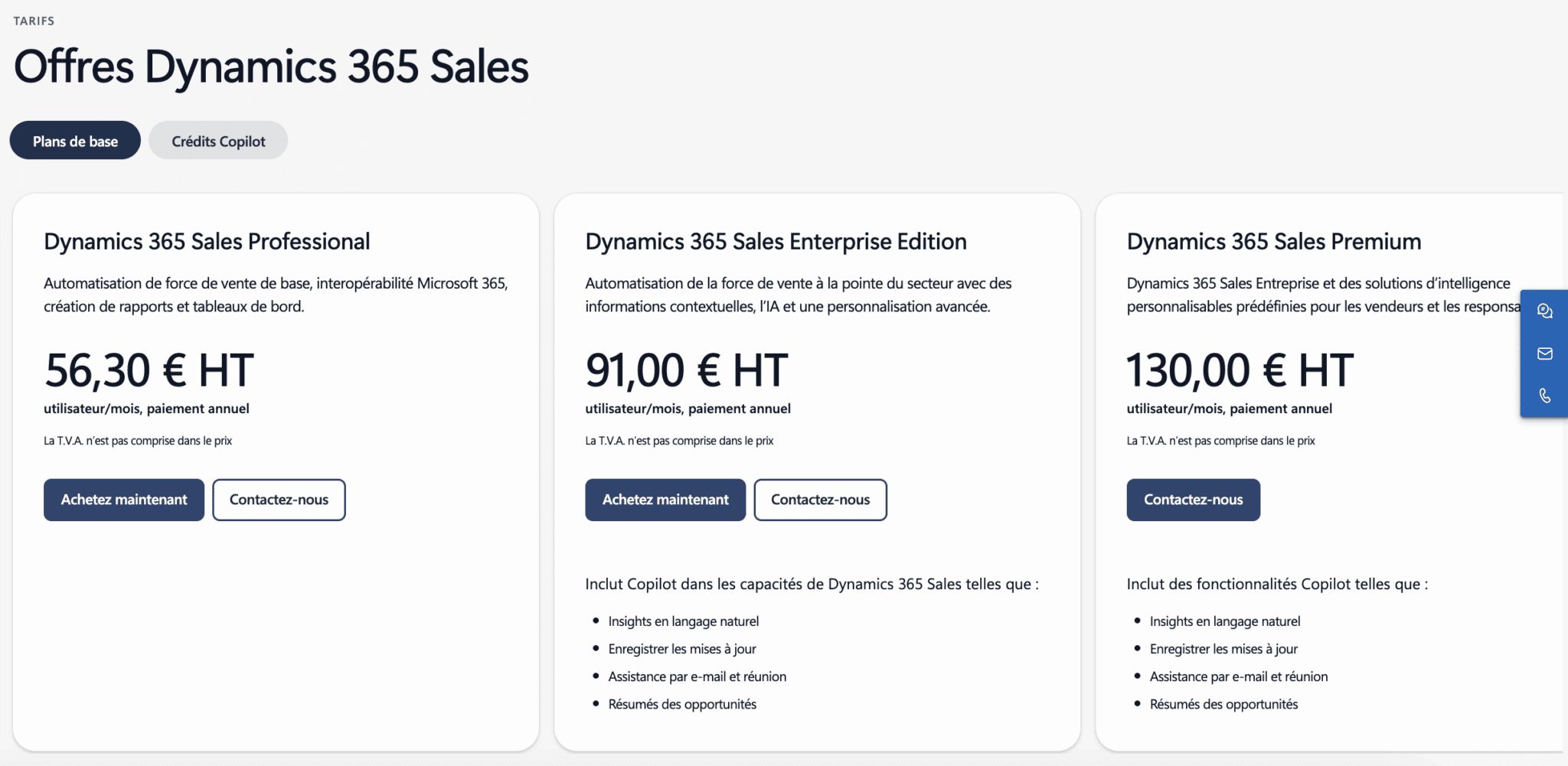Click the Dynamics 365 Sales Professional title

pyautogui.click(x=207, y=242)
